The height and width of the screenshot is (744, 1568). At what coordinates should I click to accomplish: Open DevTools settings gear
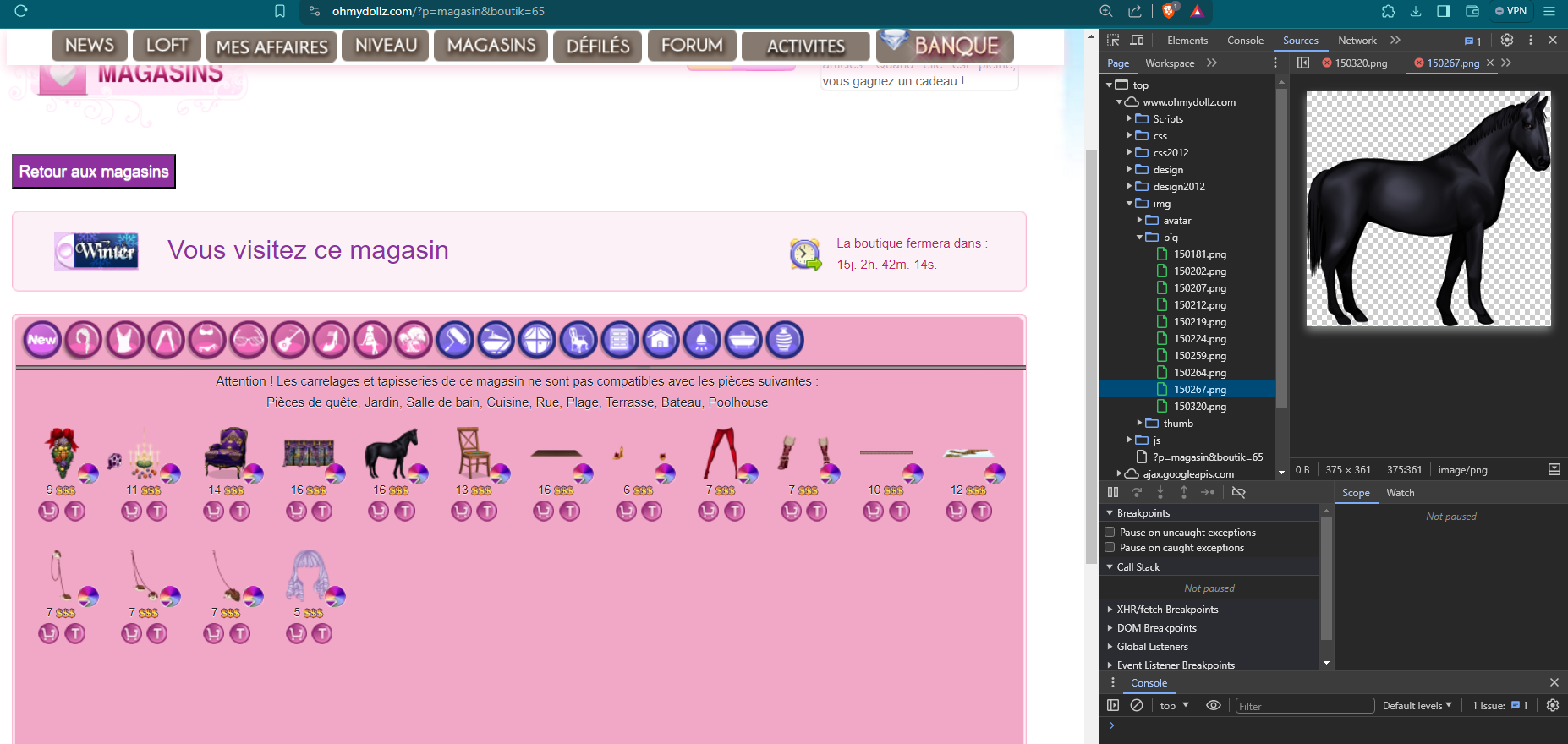(x=1507, y=40)
